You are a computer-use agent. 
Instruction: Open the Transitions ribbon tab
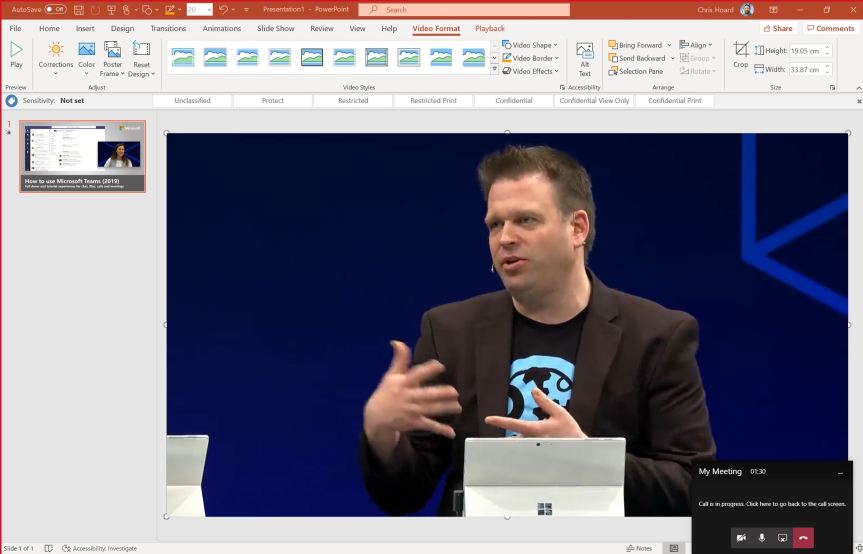[168, 28]
